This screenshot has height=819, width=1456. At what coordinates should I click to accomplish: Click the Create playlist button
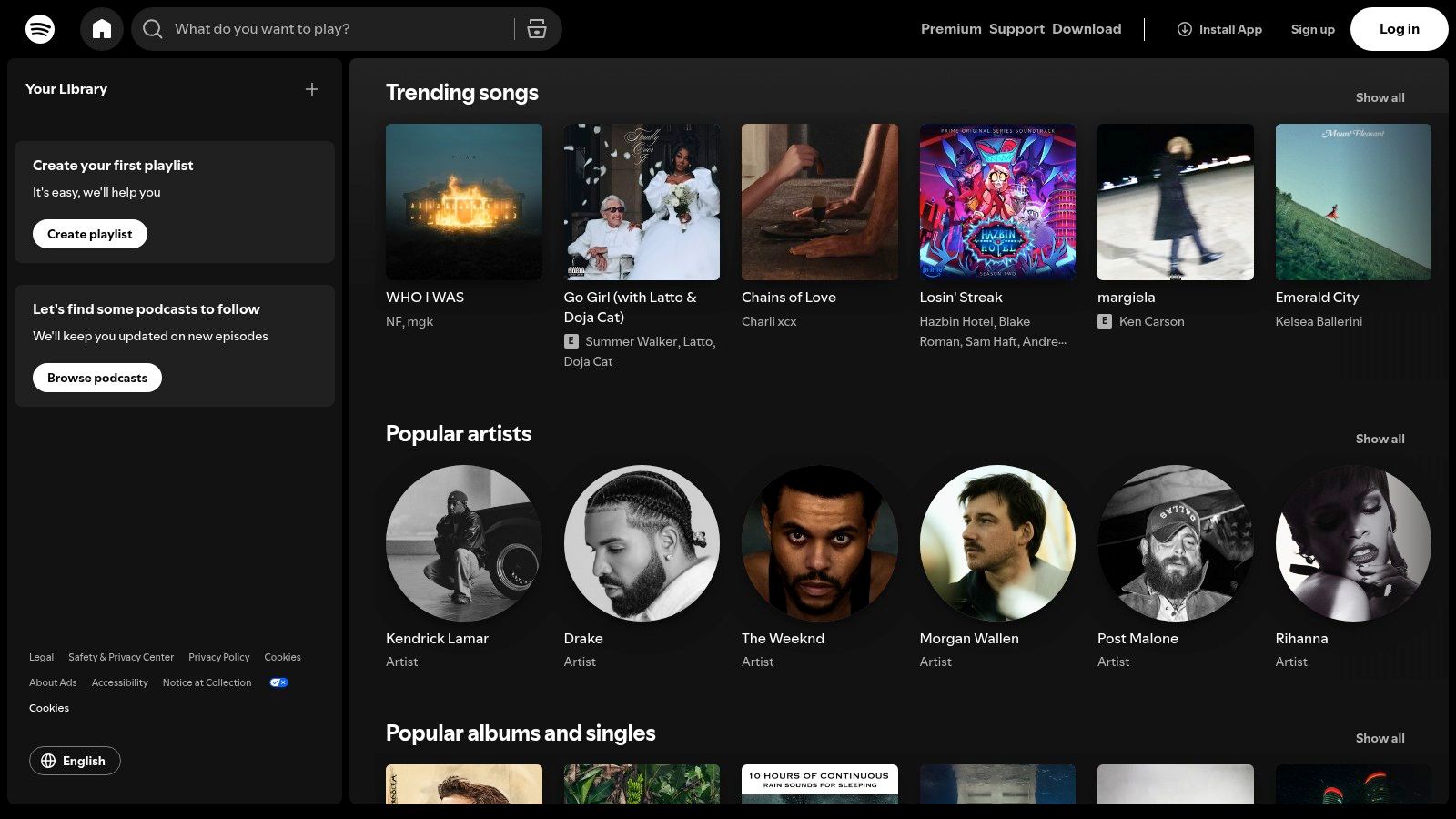pyautogui.click(x=89, y=234)
